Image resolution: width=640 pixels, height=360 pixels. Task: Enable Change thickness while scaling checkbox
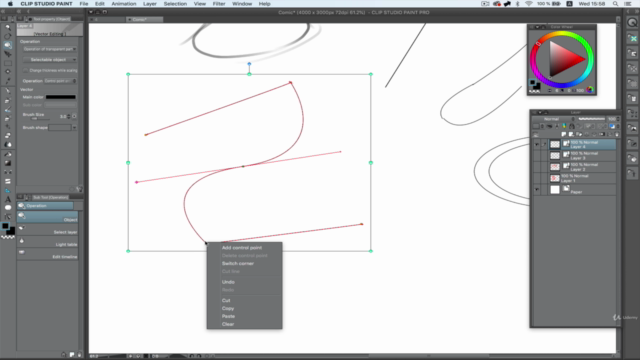[x=25, y=70]
